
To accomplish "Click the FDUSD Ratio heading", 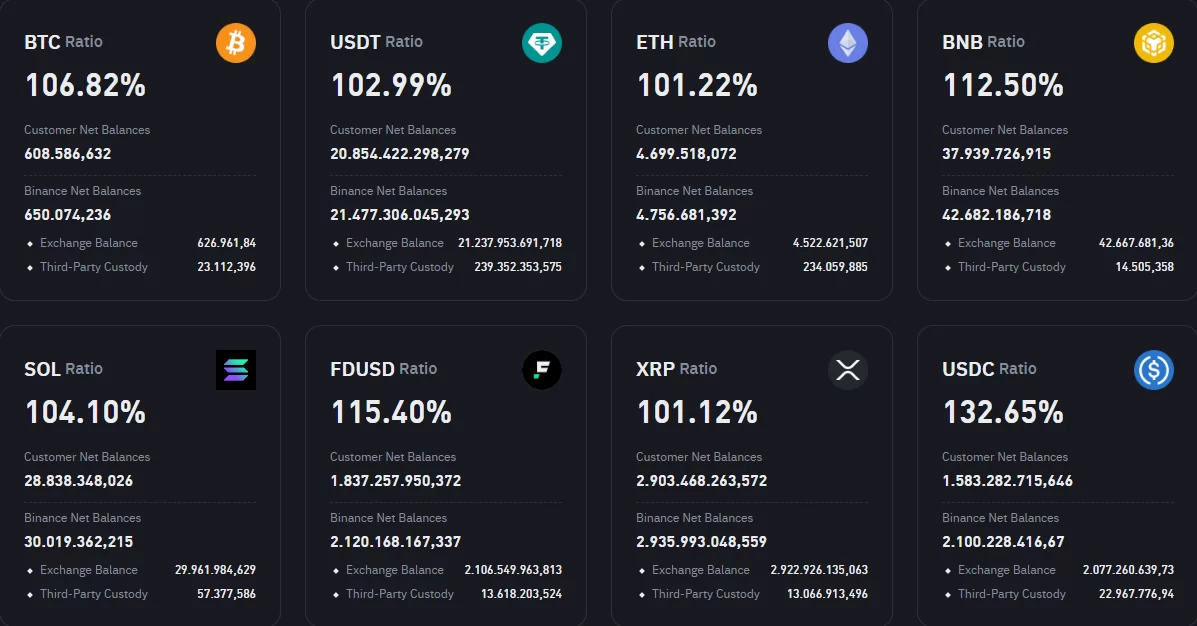I will pyautogui.click(x=383, y=369).
